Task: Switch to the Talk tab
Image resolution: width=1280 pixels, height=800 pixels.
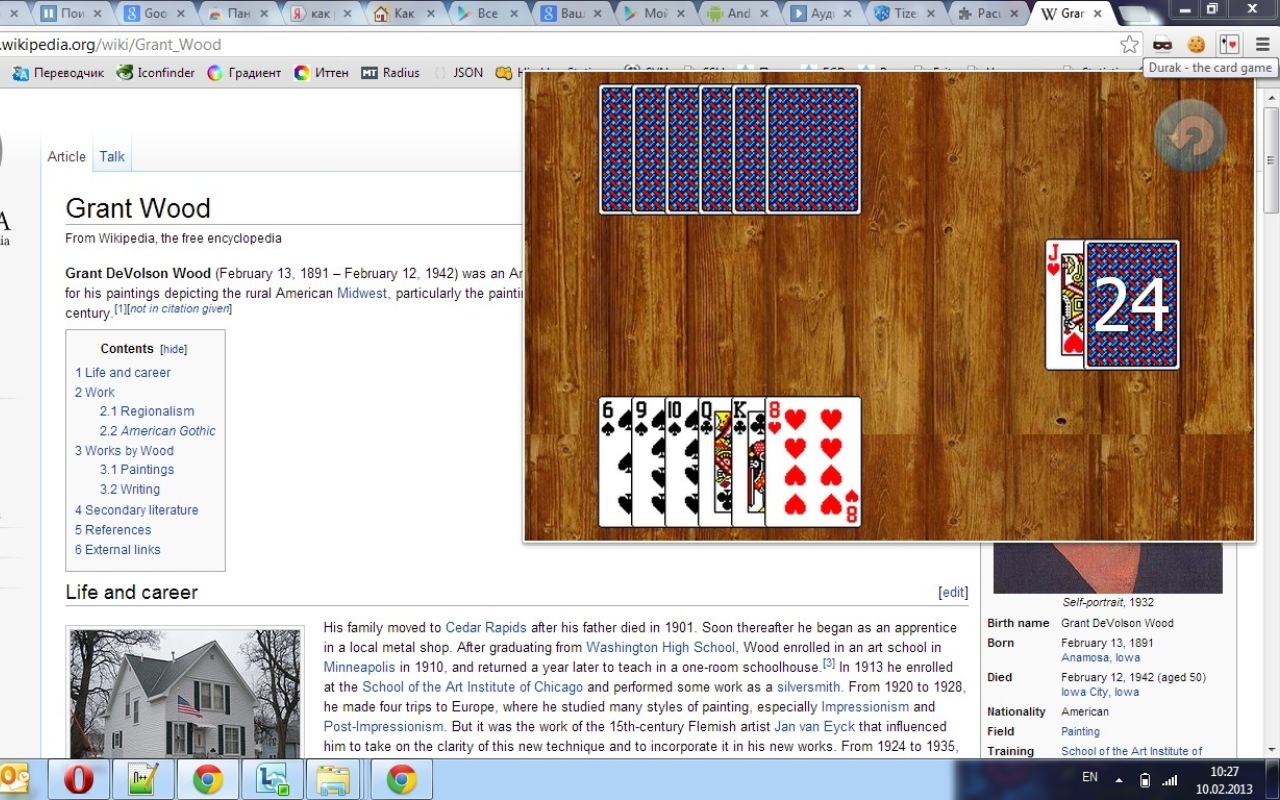Action: [112, 157]
